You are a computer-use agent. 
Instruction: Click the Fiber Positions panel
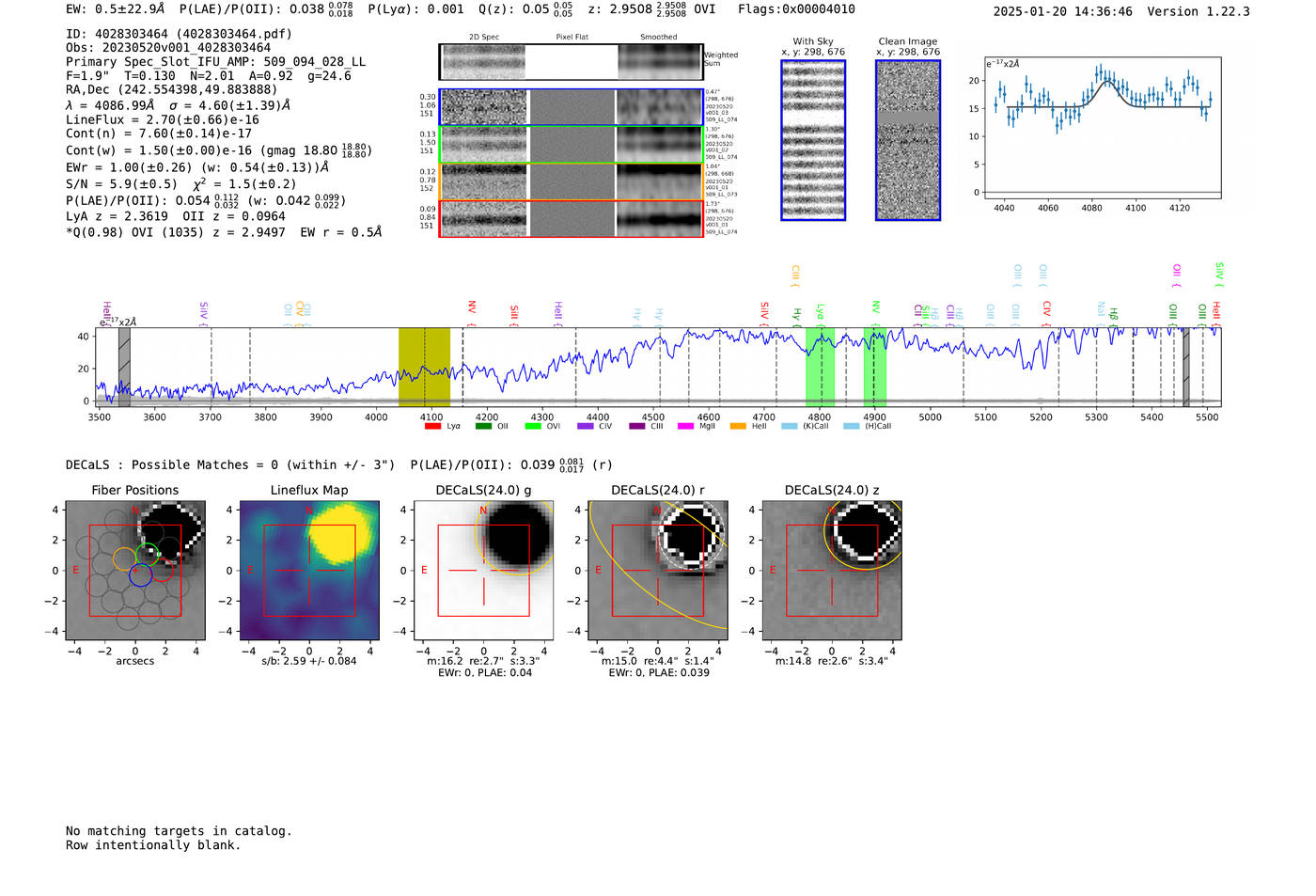[x=135, y=571]
